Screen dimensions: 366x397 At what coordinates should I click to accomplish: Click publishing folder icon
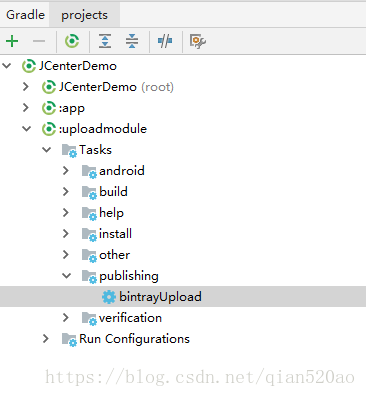click(89, 276)
